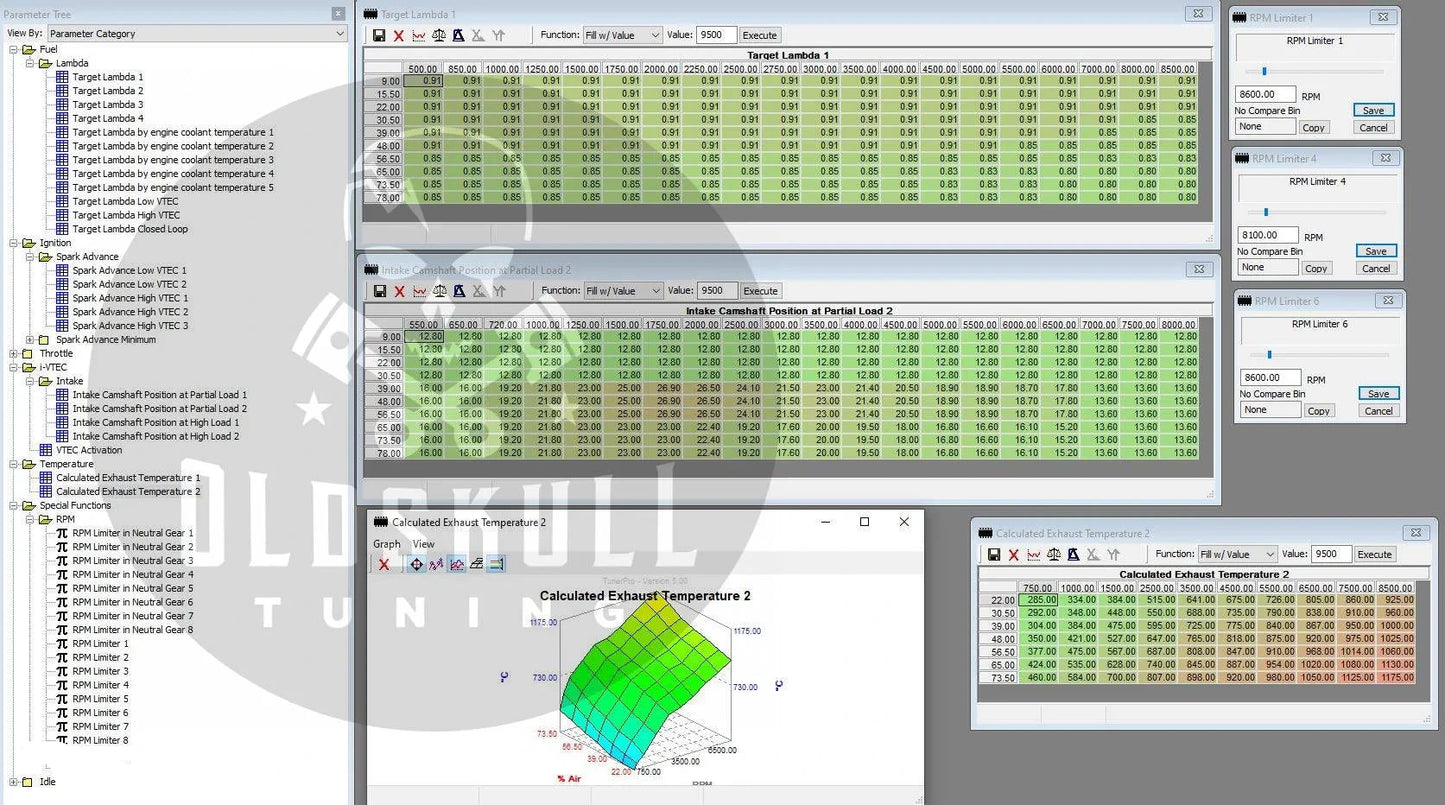Save the Target Lambda 1 table via disk icon
The width and height of the screenshot is (1445, 805).
pyautogui.click(x=379, y=35)
